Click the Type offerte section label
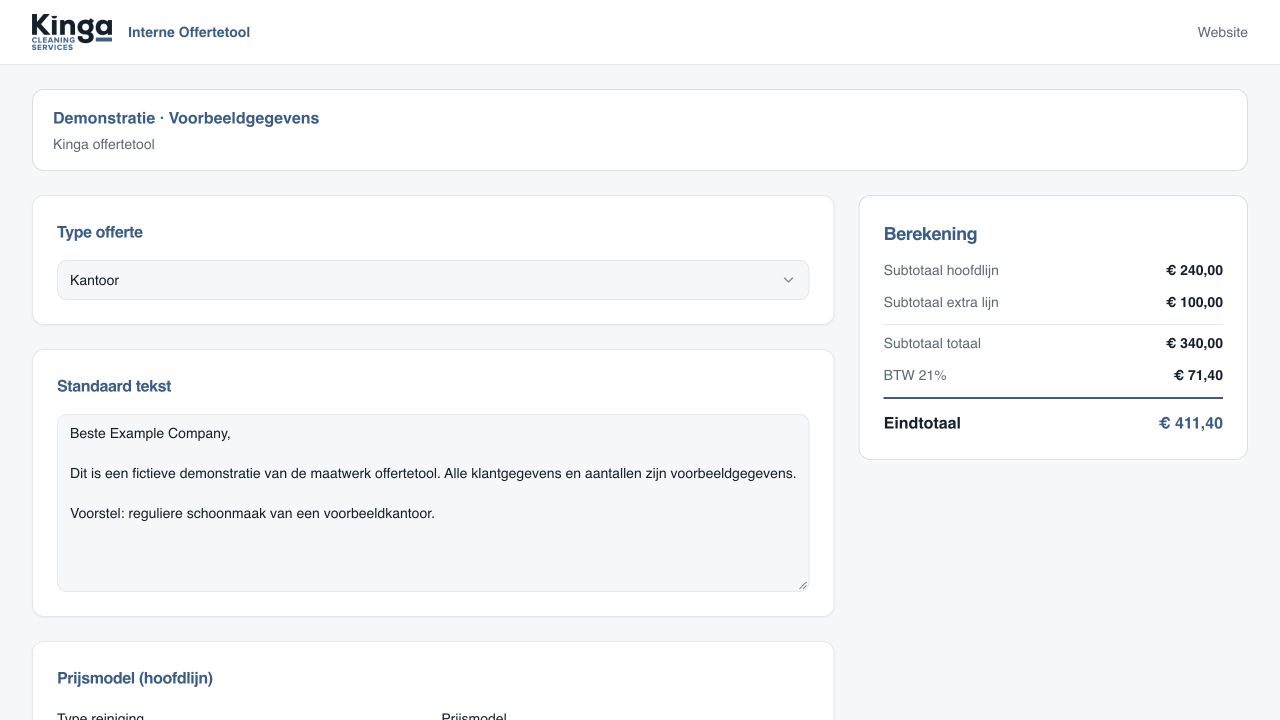The image size is (1280, 720). tap(100, 232)
